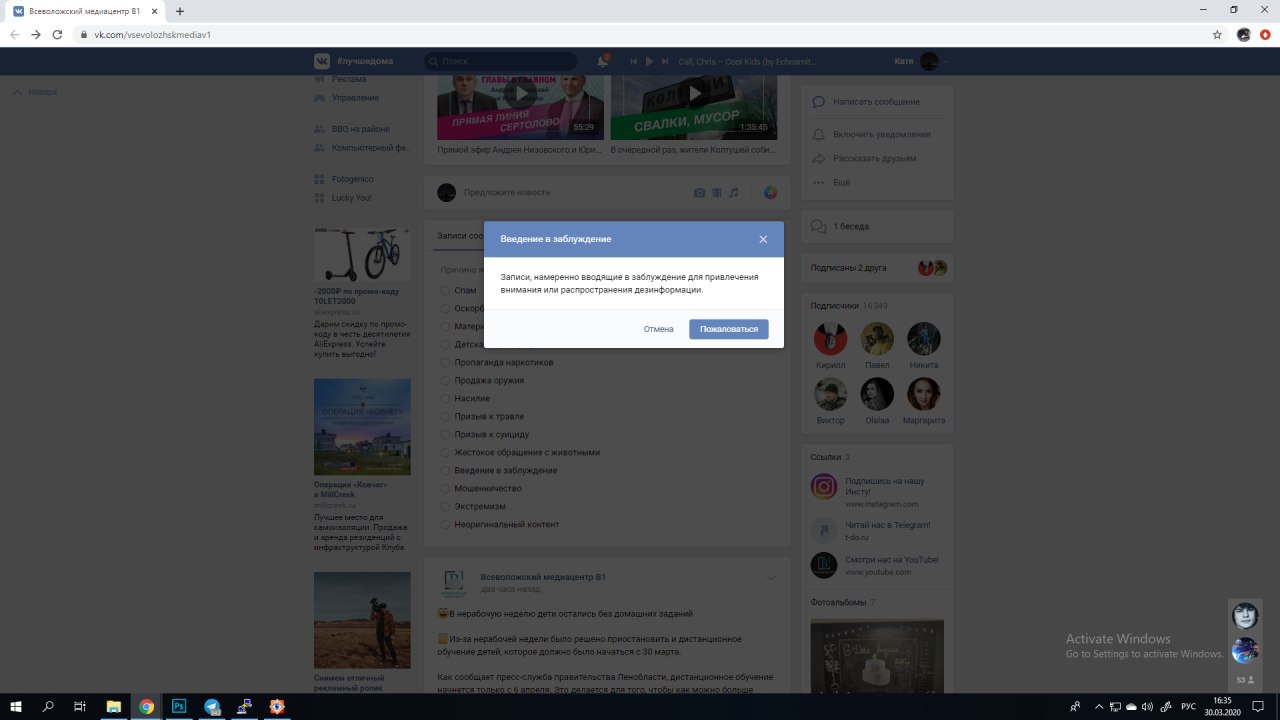Viewport: 1280px width, 720px height.
Task: Close the Введение в заблуждение dialog
Action: [763, 239]
